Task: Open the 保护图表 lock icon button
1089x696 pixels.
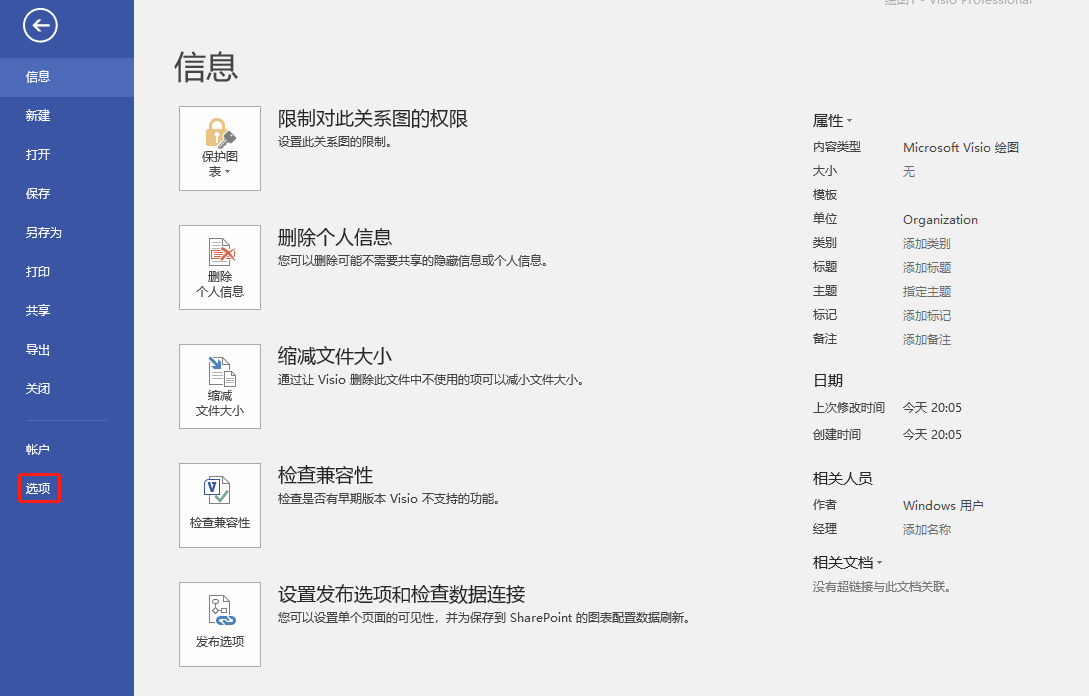Action: point(219,148)
